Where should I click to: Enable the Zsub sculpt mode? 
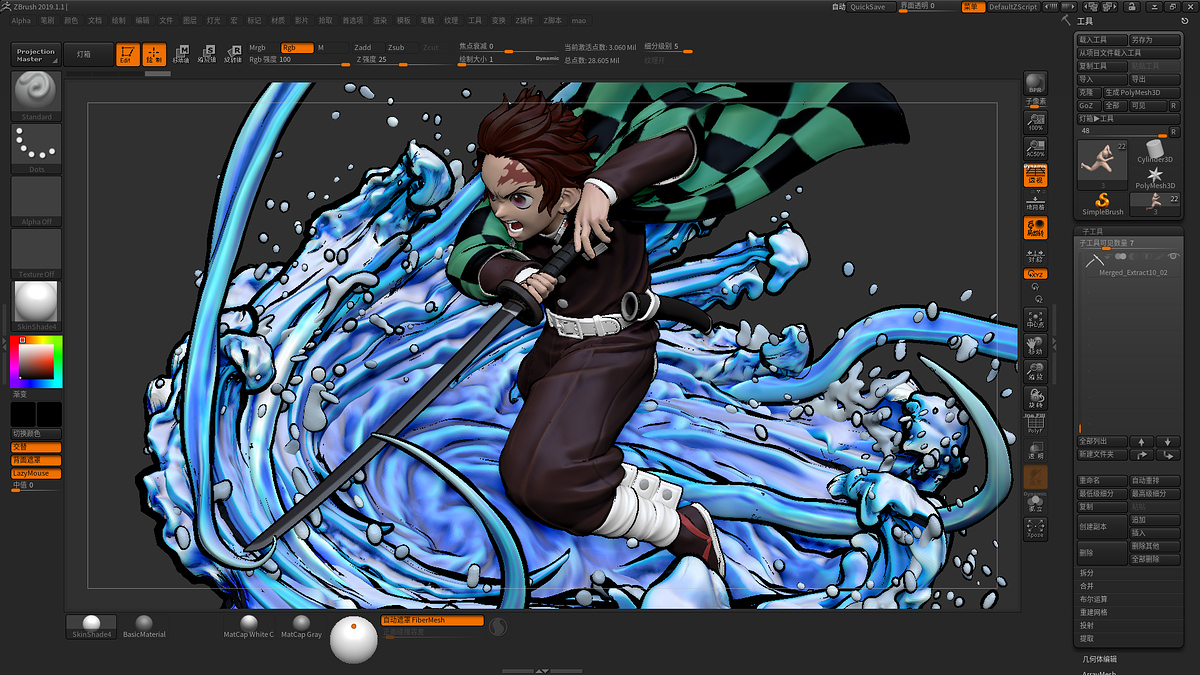coord(401,47)
